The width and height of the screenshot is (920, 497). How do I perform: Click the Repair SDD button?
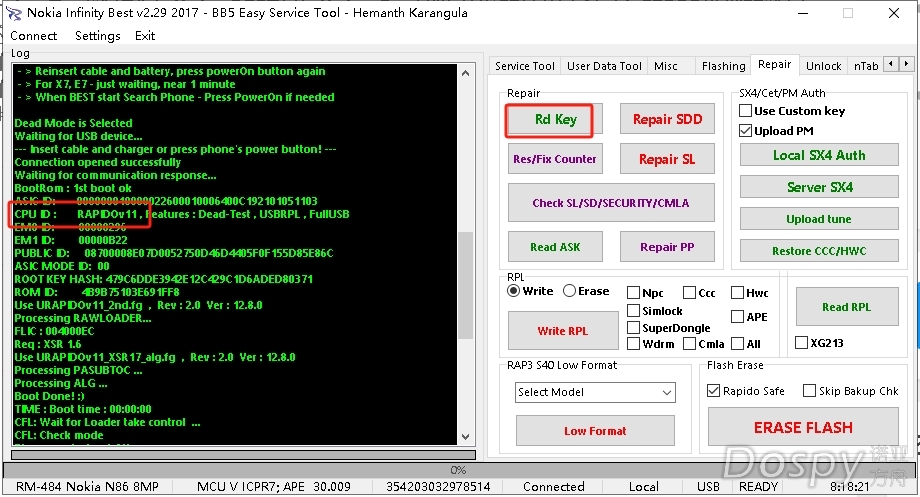click(x=667, y=120)
